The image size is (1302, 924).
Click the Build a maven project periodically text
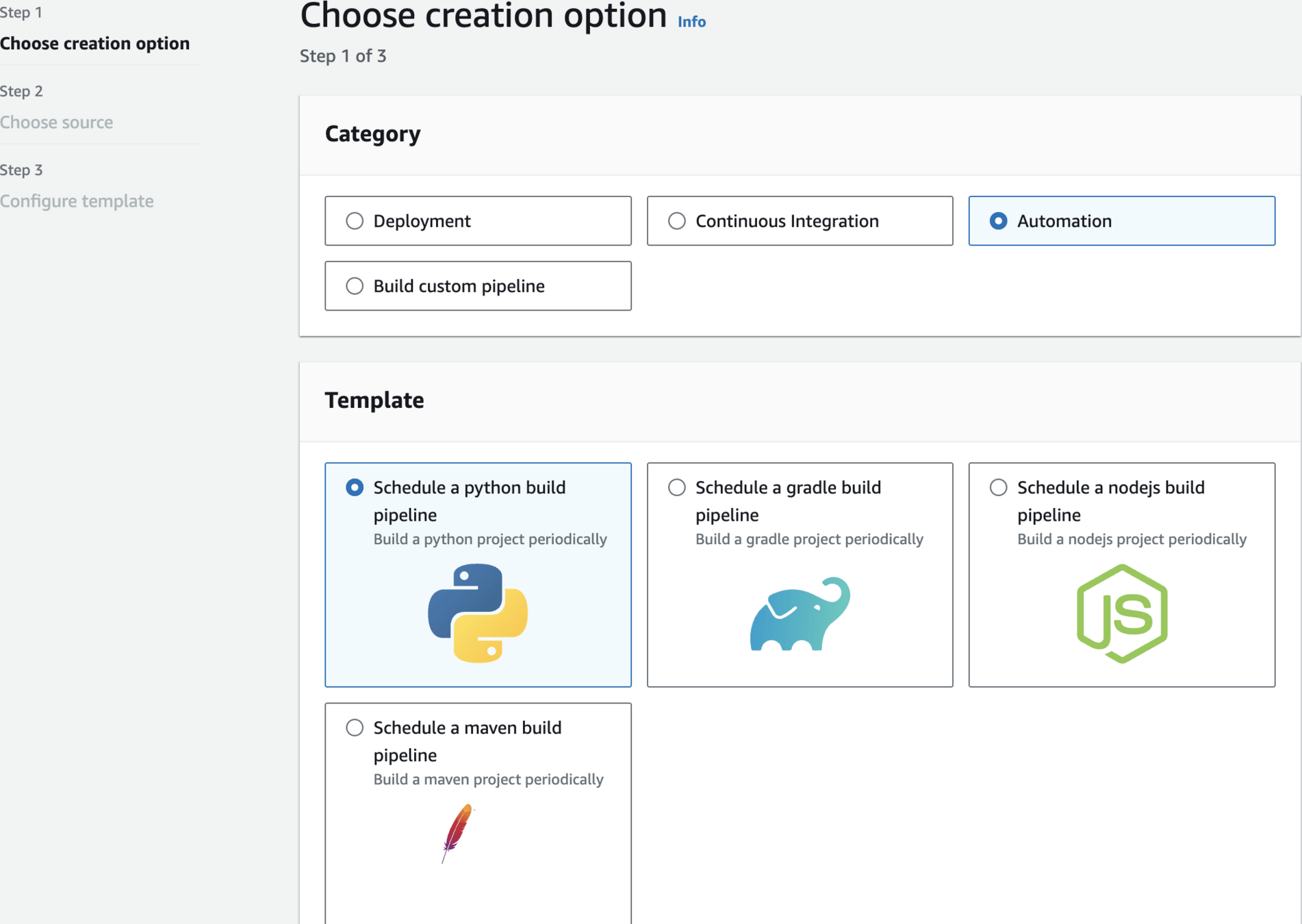pyautogui.click(x=488, y=779)
